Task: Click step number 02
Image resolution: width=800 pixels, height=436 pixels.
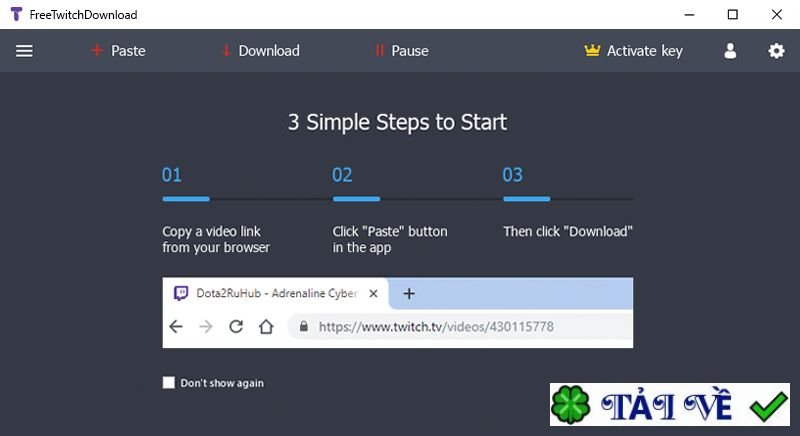Action: [x=342, y=175]
